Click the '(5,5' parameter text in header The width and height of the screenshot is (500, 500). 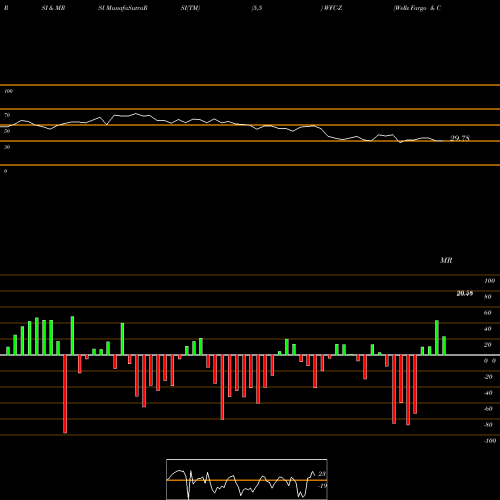point(257,8)
